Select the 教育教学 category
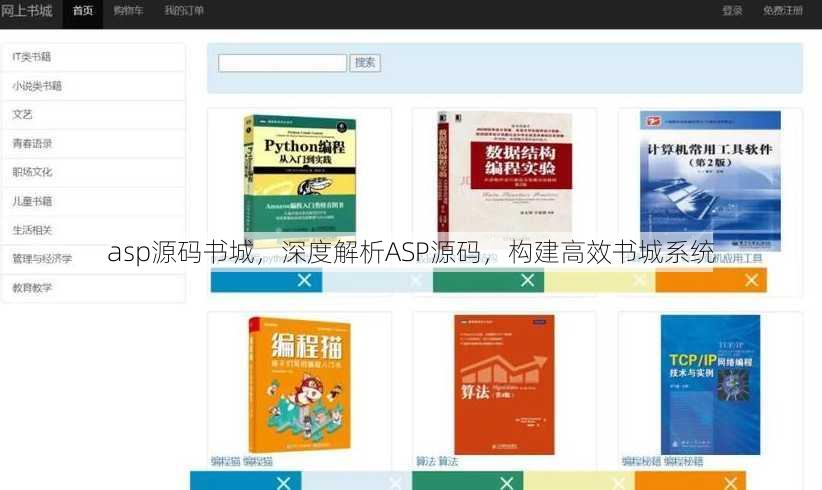The width and height of the screenshot is (822, 490). (x=93, y=288)
